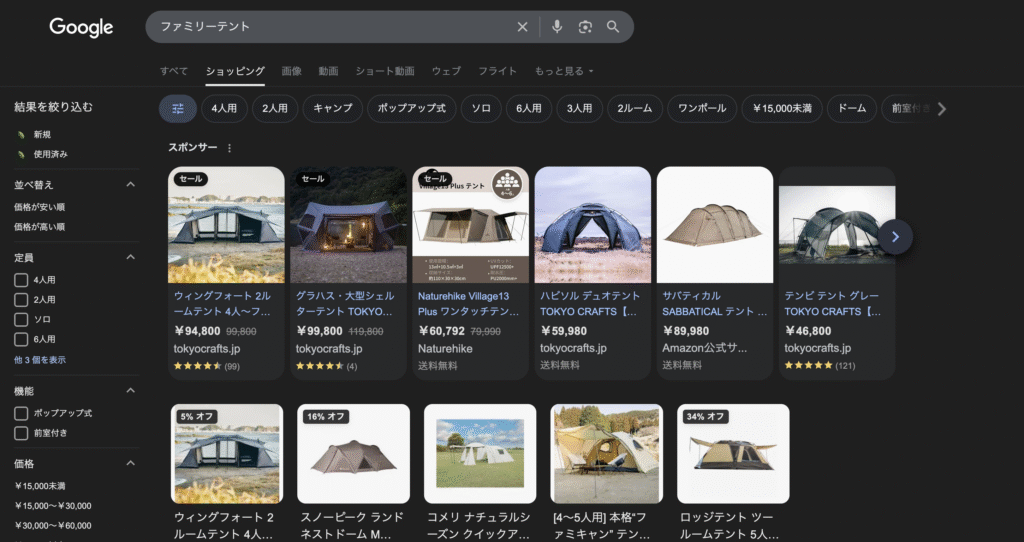Open テンビ テント グレー product thumbnail

click(837, 225)
